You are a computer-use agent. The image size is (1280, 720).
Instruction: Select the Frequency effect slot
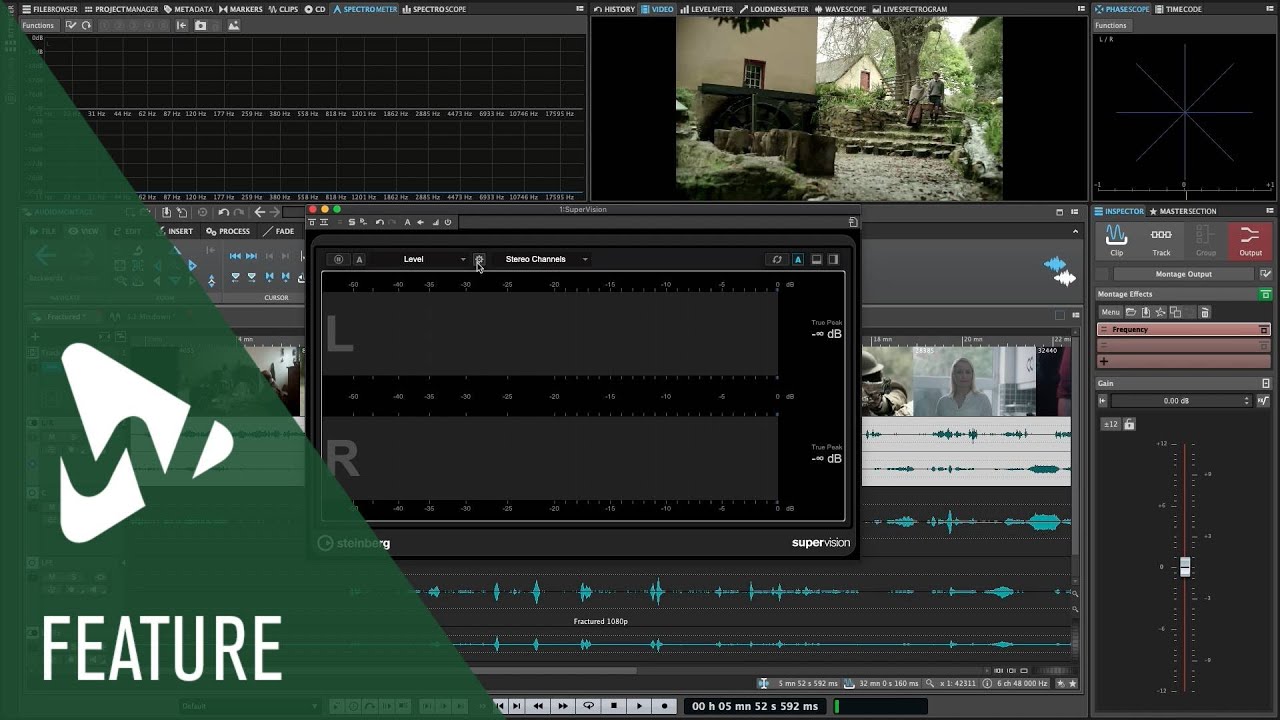pos(1183,329)
